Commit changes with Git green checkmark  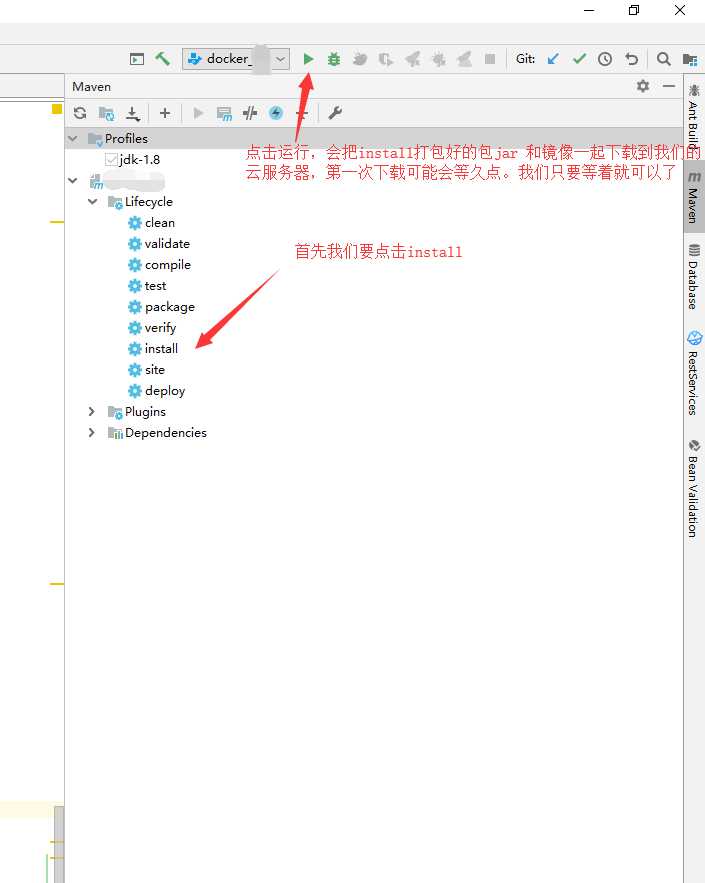coord(579,59)
